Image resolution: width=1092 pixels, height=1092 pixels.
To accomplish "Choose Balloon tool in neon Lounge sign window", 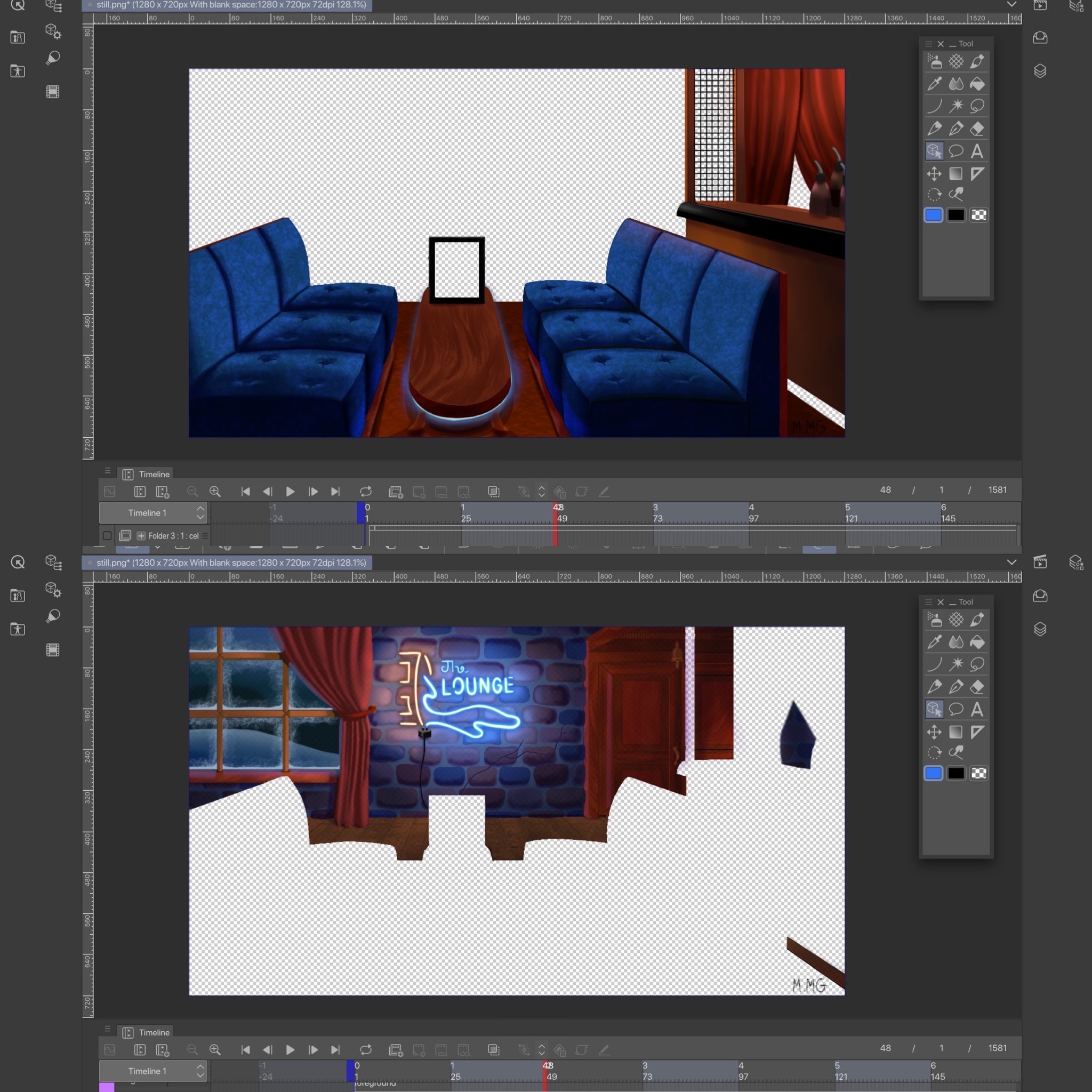I will tap(956, 709).
